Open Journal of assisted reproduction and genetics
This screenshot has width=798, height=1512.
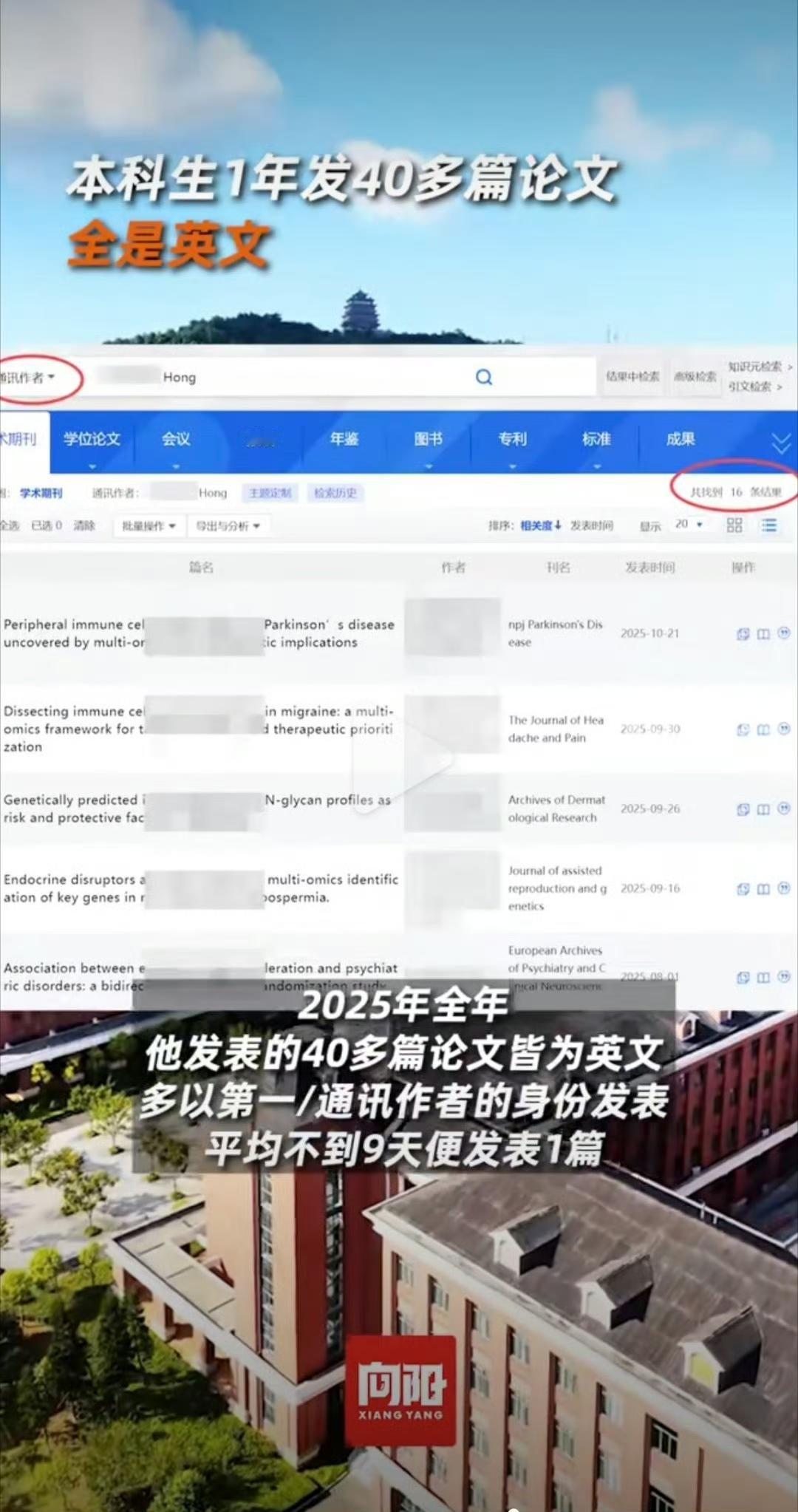click(x=558, y=888)
